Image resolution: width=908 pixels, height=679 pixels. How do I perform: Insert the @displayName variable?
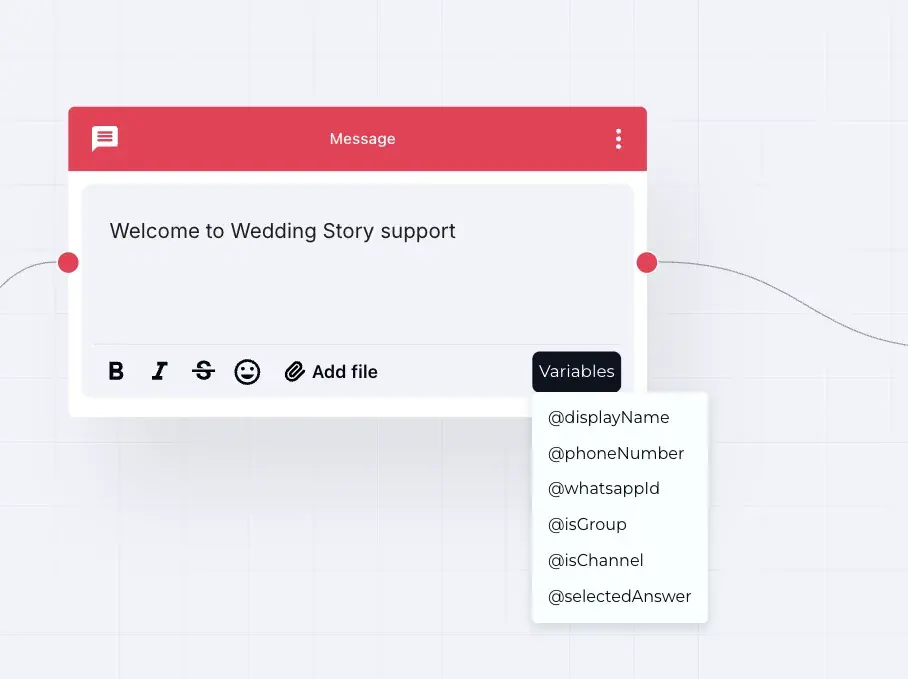608,417
